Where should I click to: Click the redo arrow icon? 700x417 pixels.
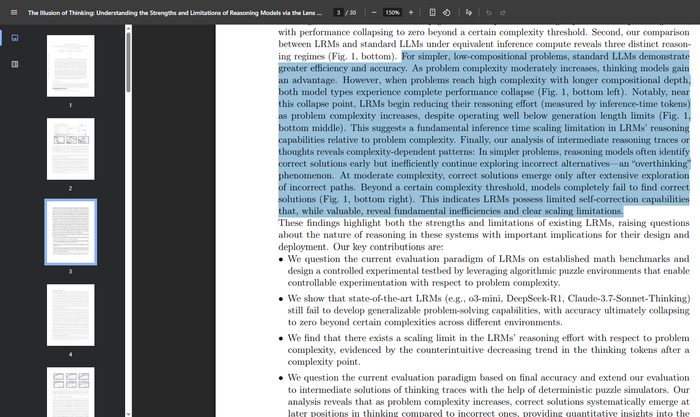pos(503,13)
